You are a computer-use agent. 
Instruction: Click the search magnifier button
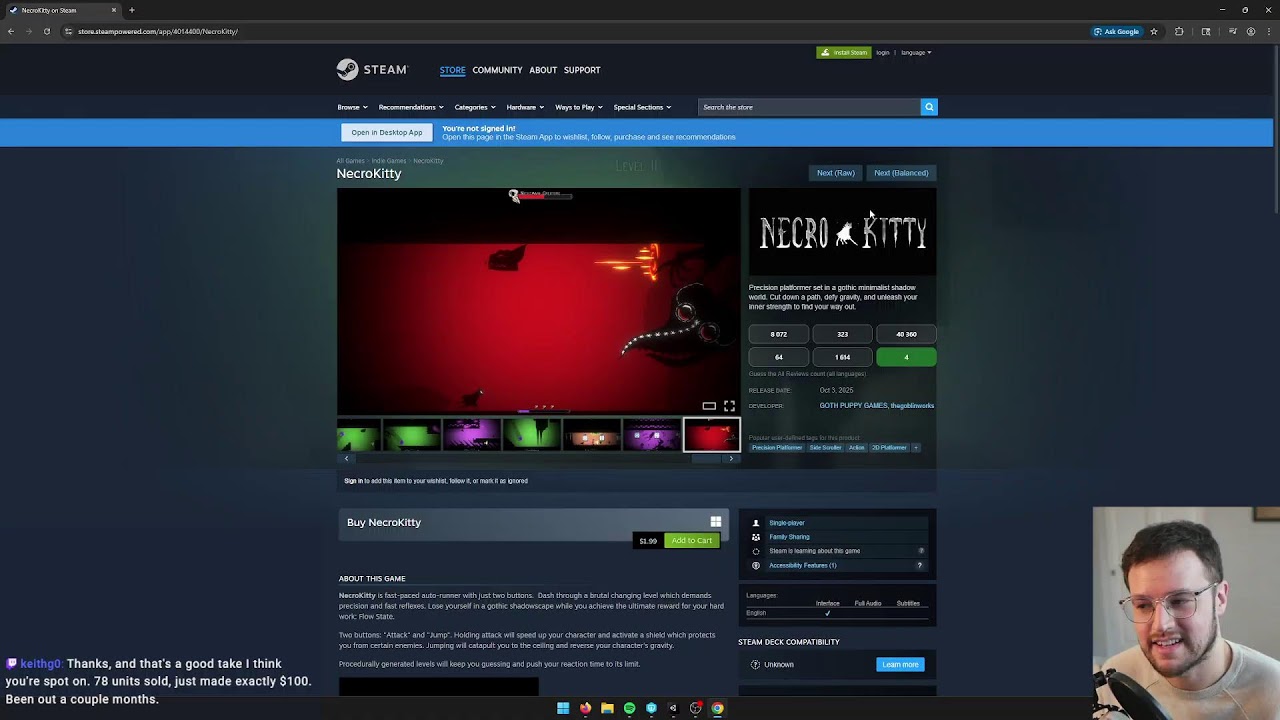(929, 107)
